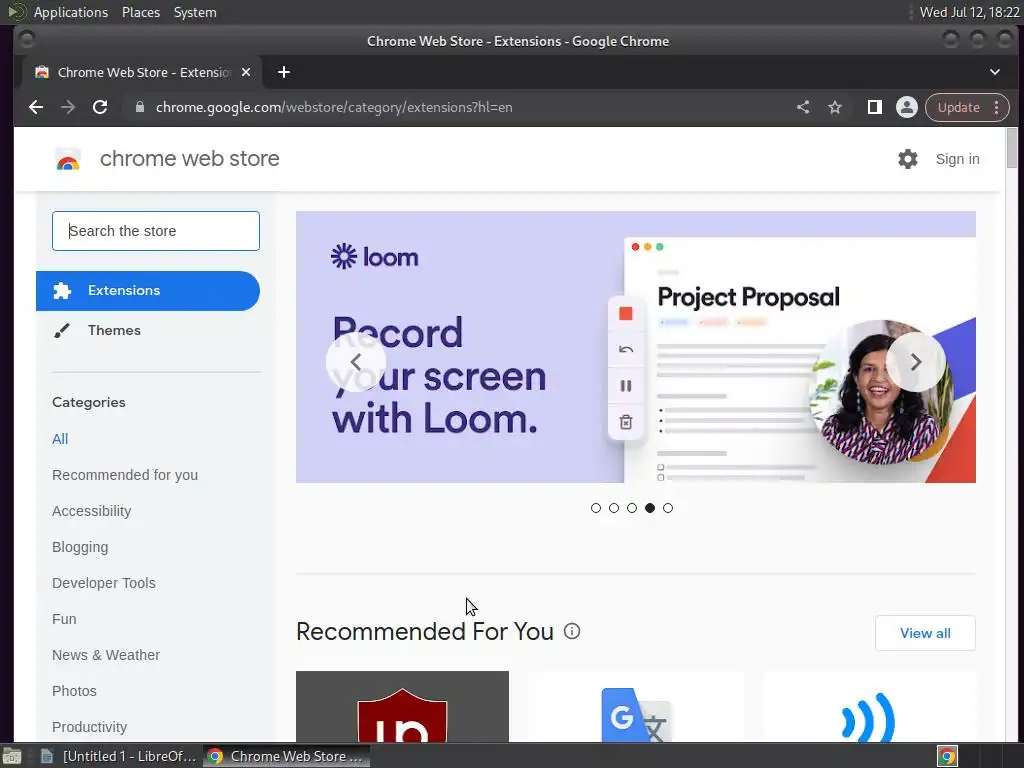Open Loom promotional banner
This screenshot has height=768, width=1024.
click(x=635, y=347)
